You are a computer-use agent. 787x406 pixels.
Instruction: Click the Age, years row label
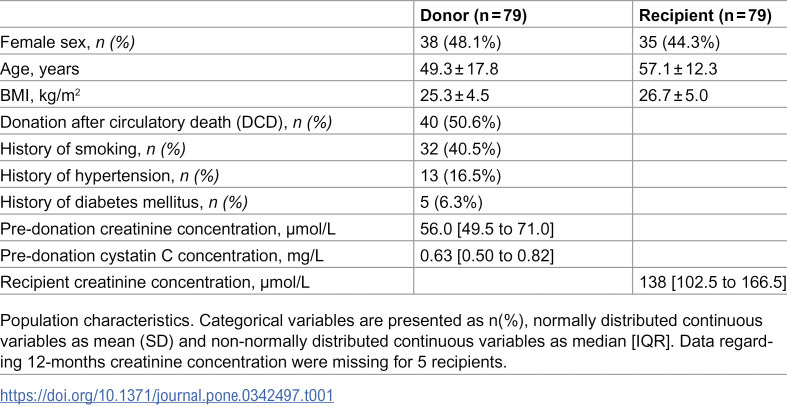(40, 69)
